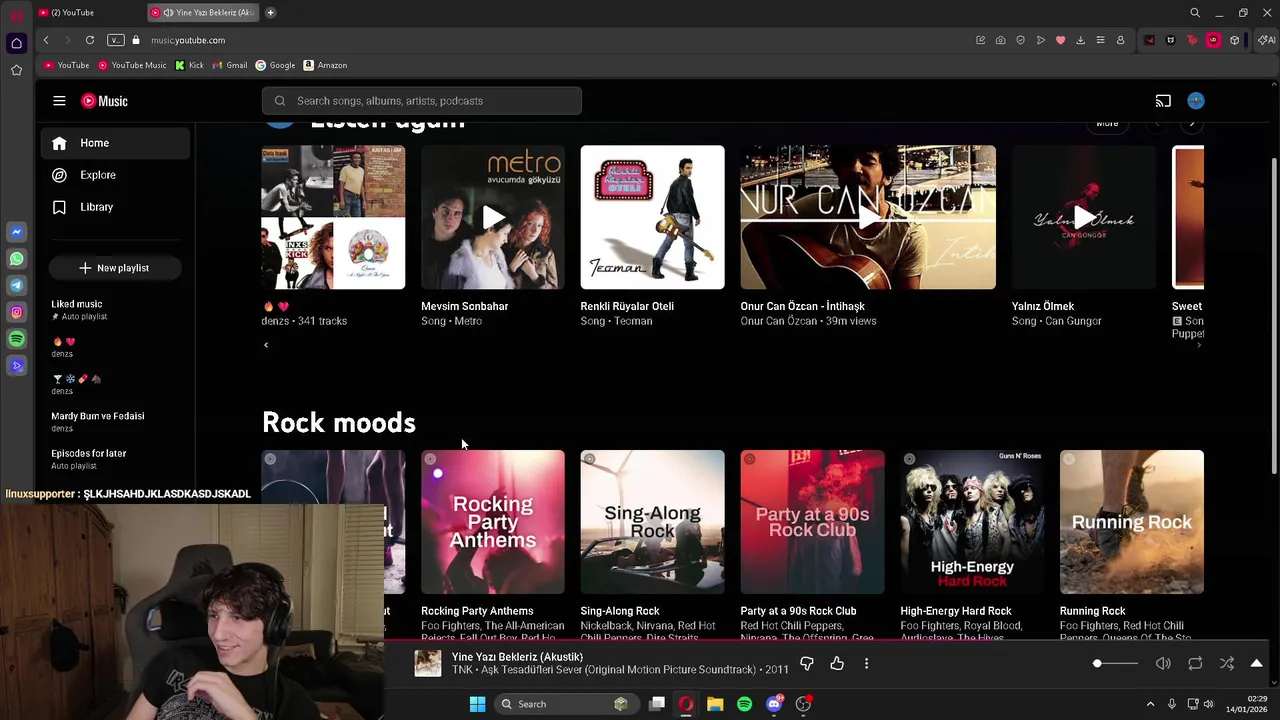Open the YouTube Music bookmark
Viewport: 1280px width, 720px height.
[x=132, y=65]
